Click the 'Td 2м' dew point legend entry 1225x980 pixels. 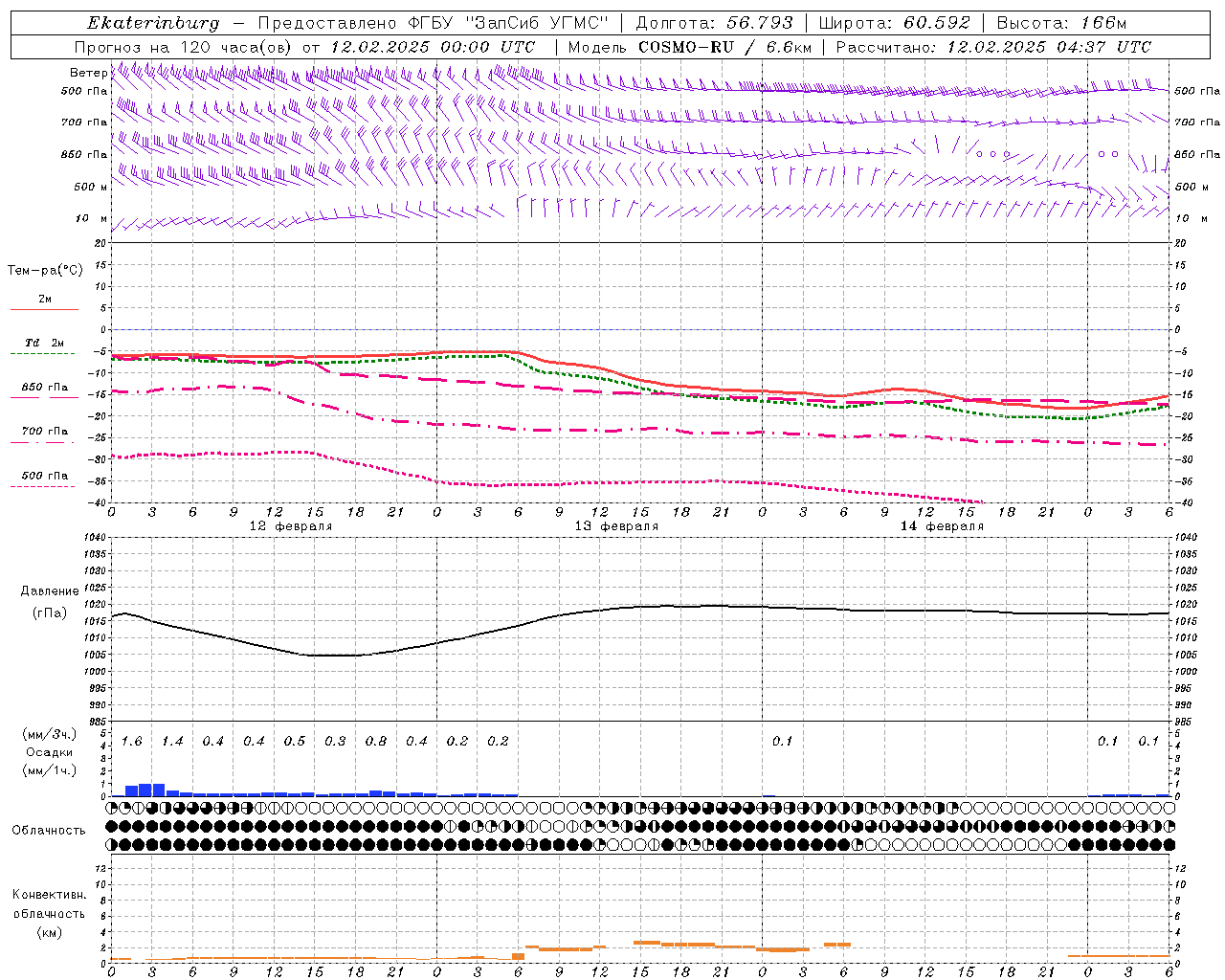coord(44,343)
